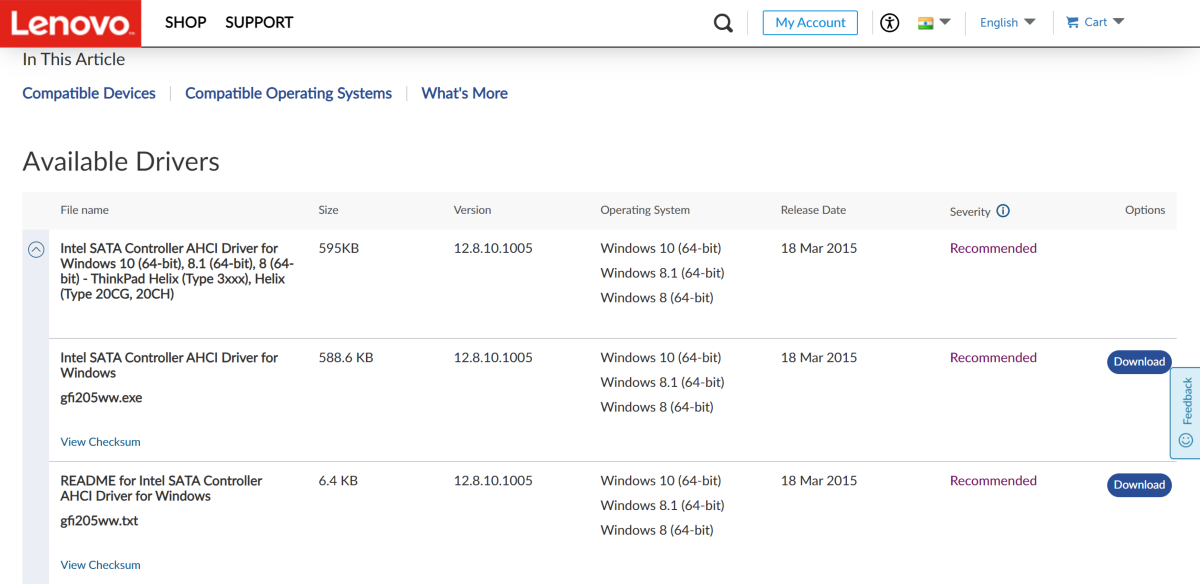Jump to Compatible Devices section
This screenshot has height=587, width=1200.
[89, 93]
